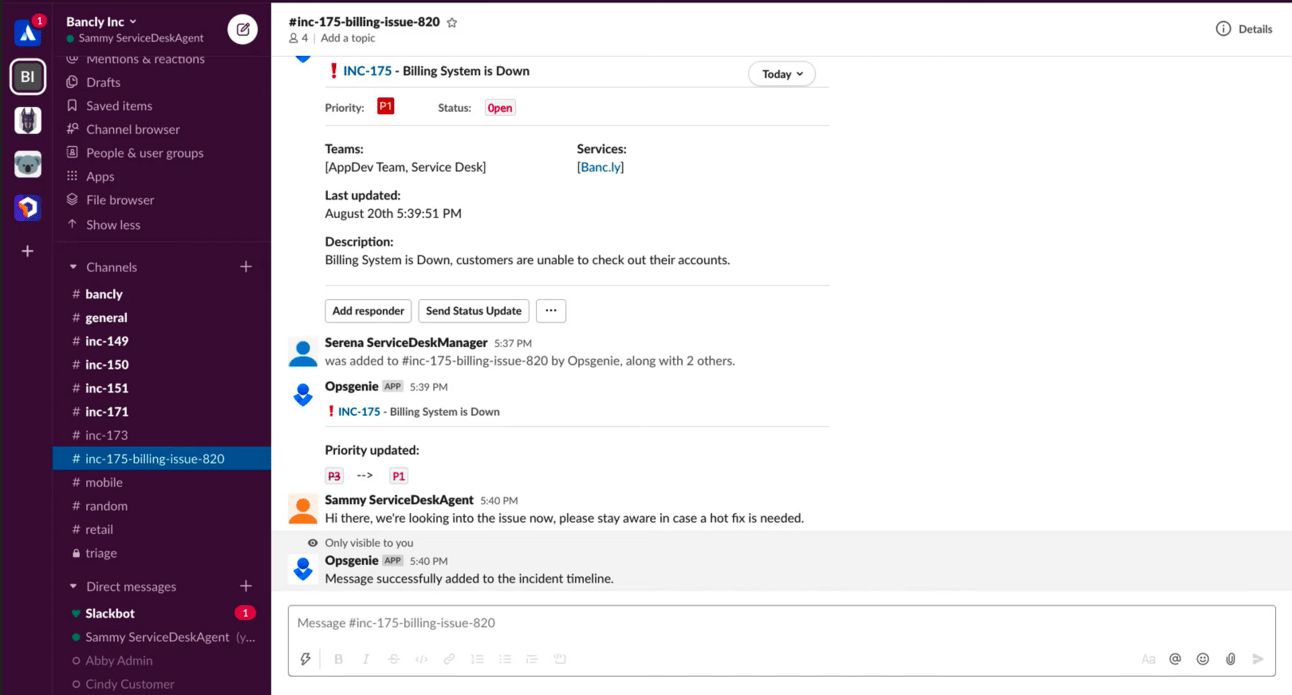This screenshot has width=1292, height=695.
Task: Apply blockquote formatting
Action: pyautogui.click(x=532, y=659)
